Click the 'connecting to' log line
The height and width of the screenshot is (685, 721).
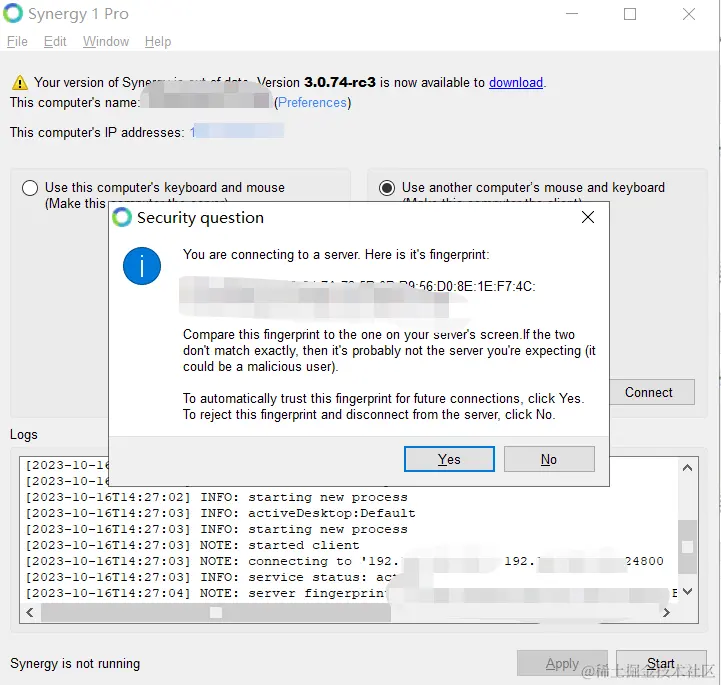[x=344, y=561]
